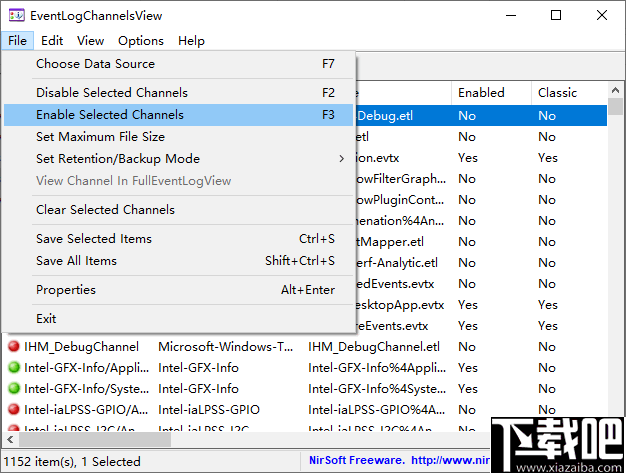Sort by the Enabled column header
The image size is (626, 473).
pyautogui.click(x=481, y=93)
